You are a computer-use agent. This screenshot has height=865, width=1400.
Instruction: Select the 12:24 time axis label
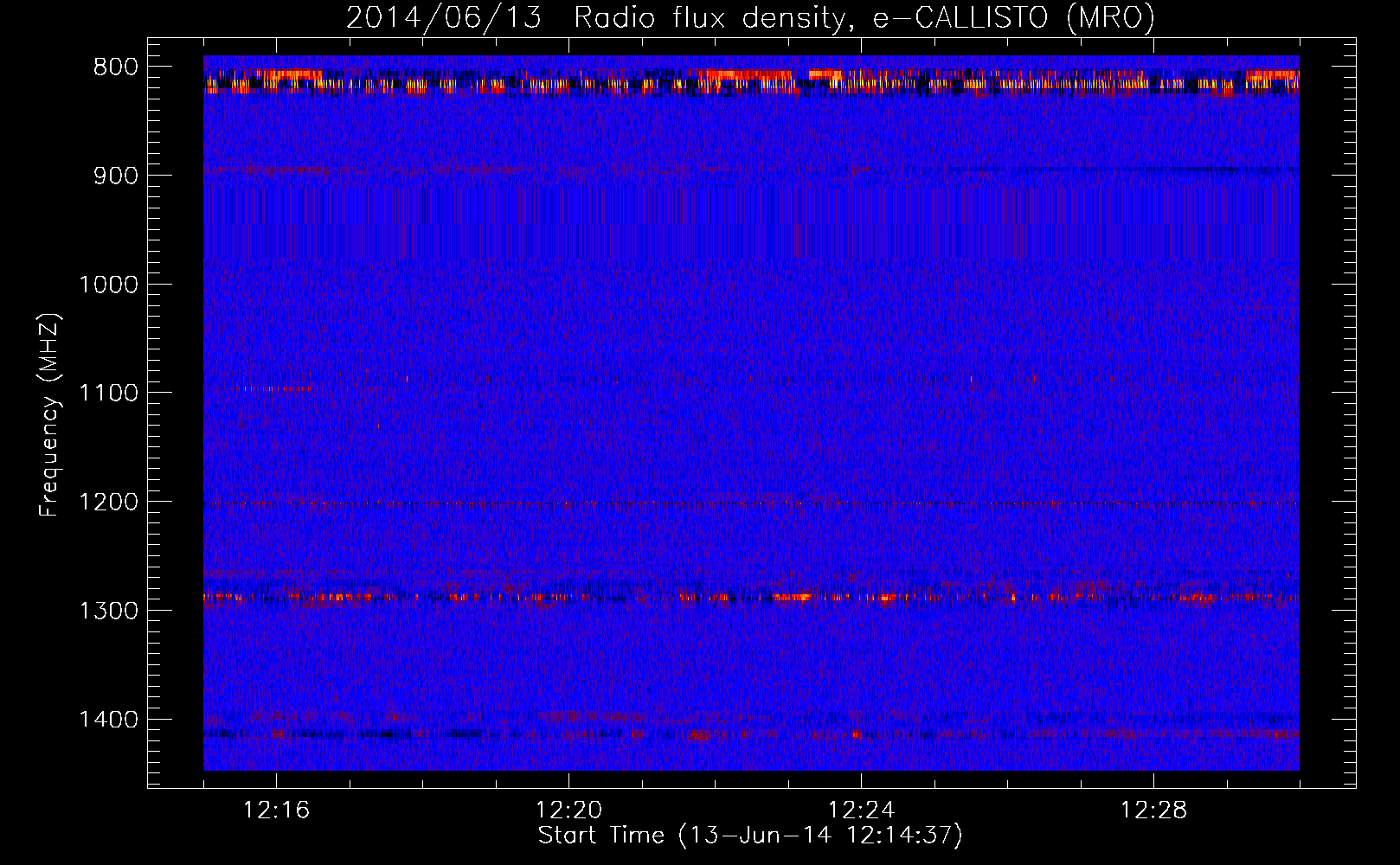point(861,811)
